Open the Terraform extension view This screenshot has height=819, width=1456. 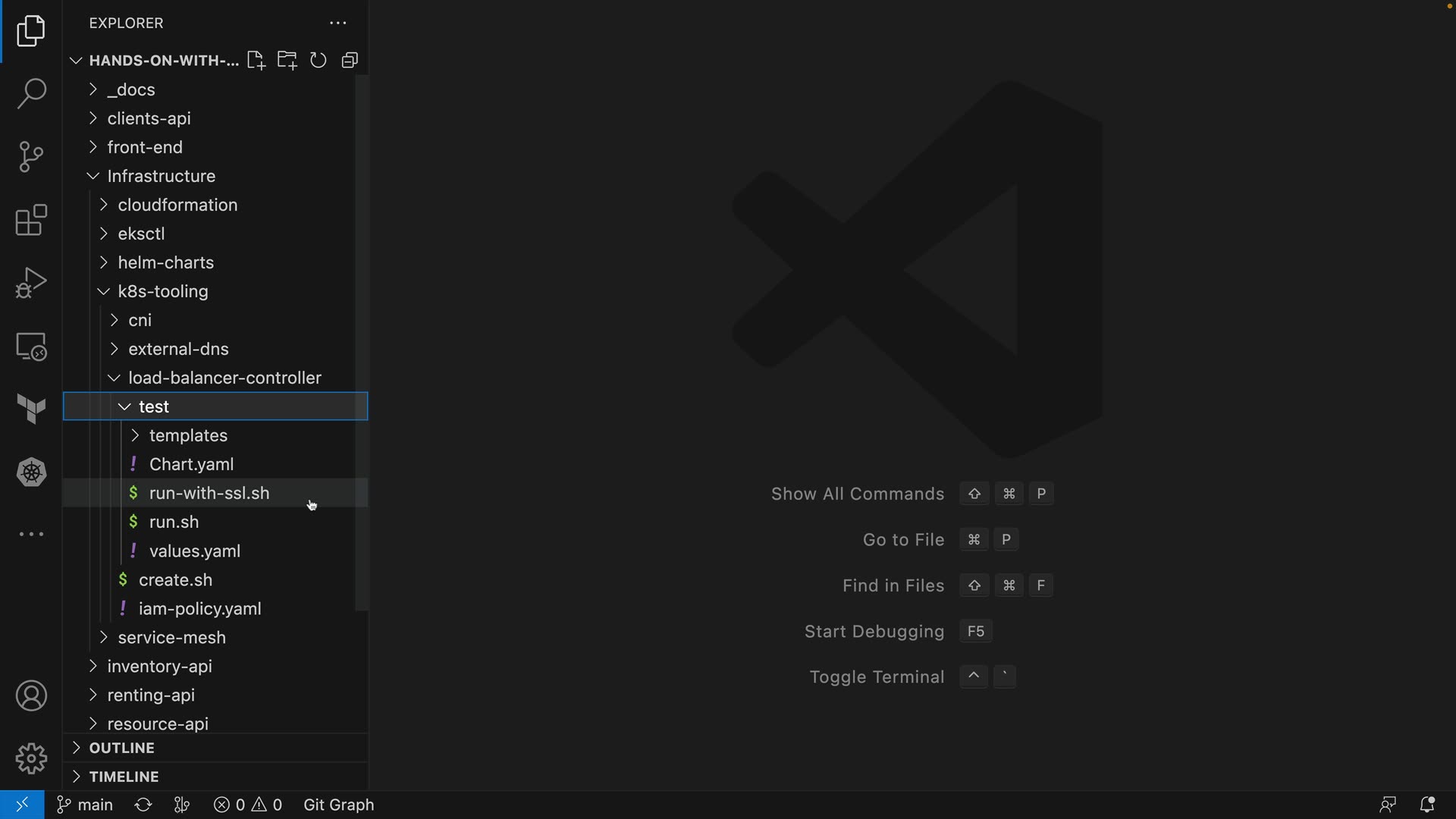pyautogui.click(x=31, y=409)
